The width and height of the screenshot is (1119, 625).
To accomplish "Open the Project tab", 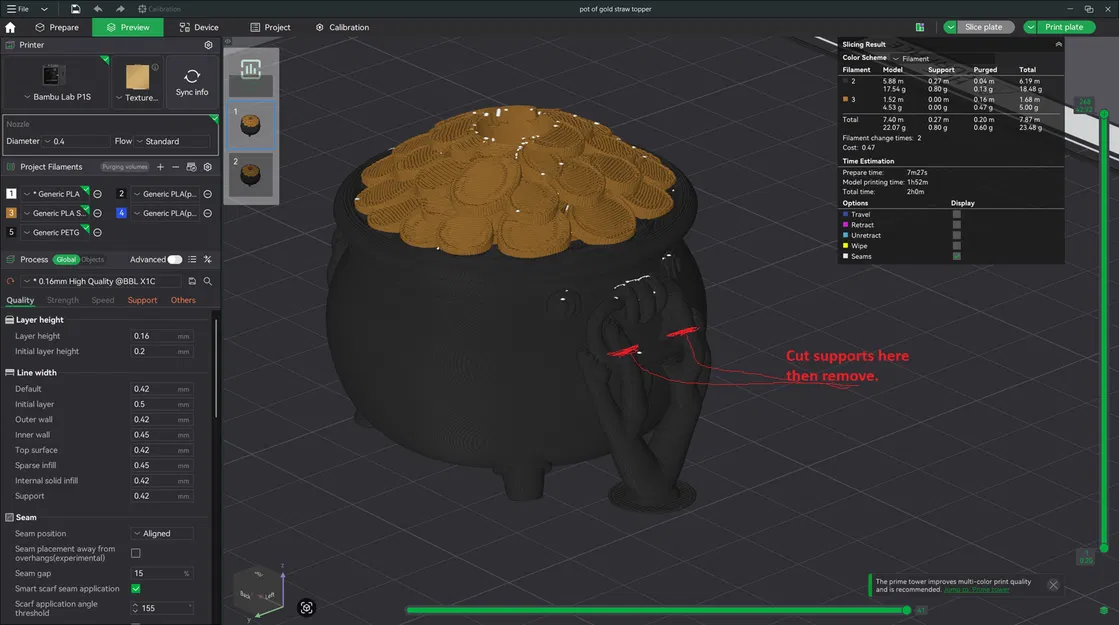I will pos(270,27).
